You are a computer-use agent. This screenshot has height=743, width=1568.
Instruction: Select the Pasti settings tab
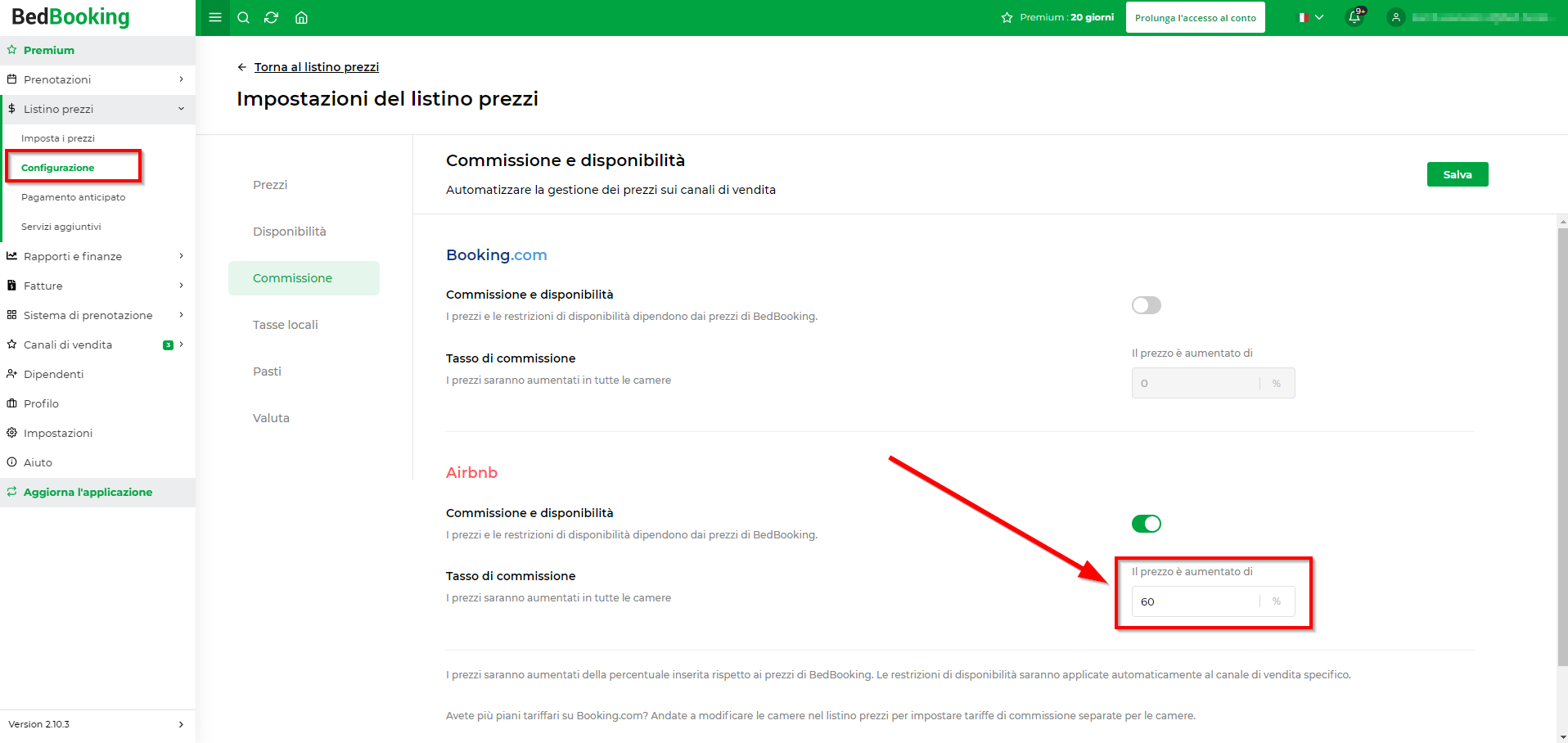[x=267, y=371]
